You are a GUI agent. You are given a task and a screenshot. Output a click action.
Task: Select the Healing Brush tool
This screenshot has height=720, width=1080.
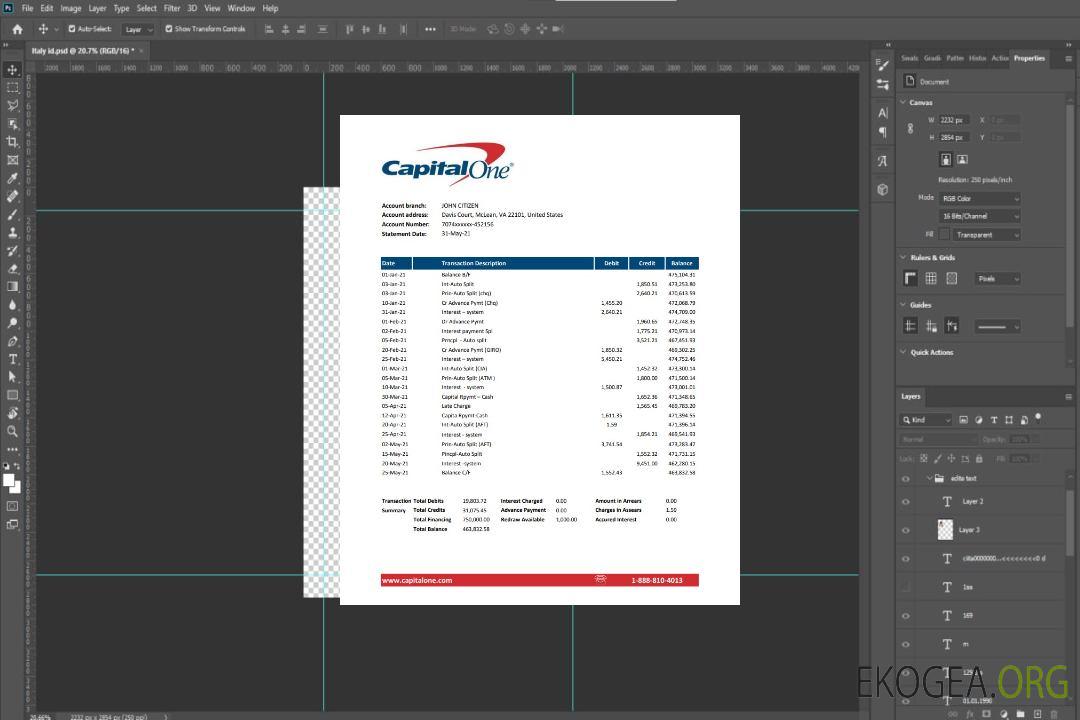12,196
